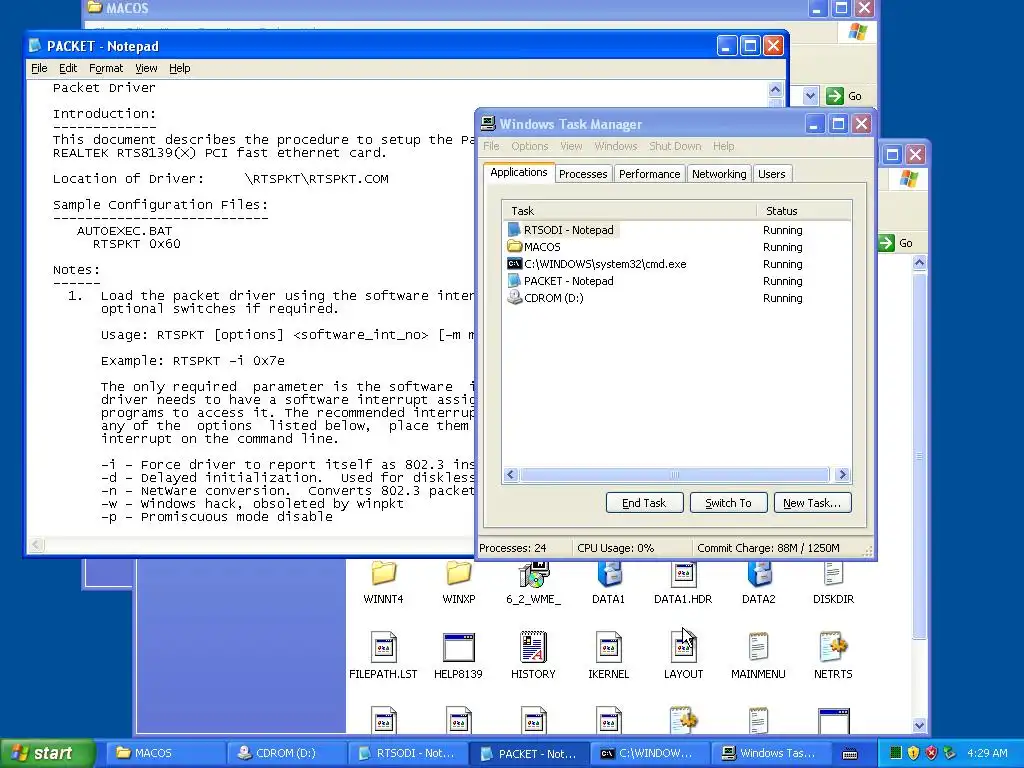The image size is (1024, 768).
Task: Select the HISTORY document icon
Action: [x=534, y=647]
